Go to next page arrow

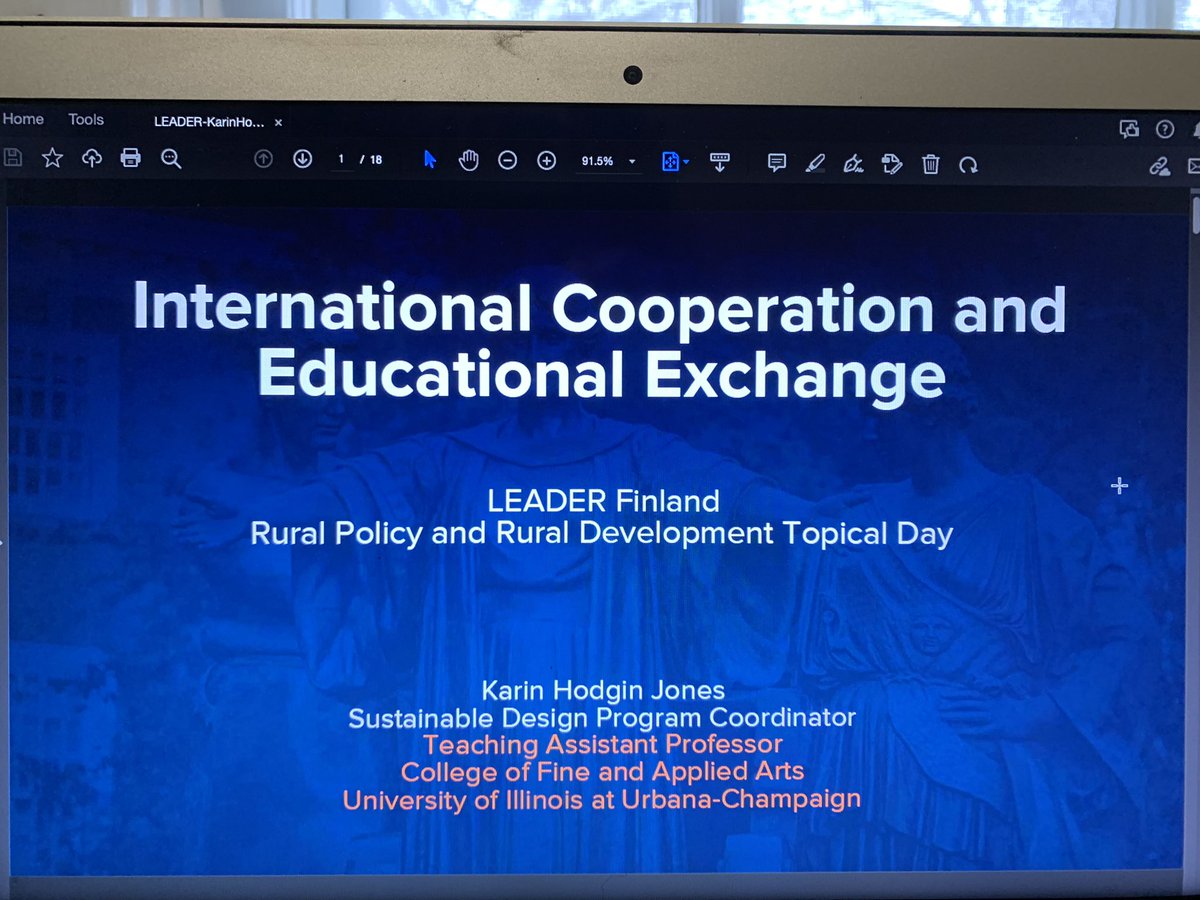coord(302,159)
